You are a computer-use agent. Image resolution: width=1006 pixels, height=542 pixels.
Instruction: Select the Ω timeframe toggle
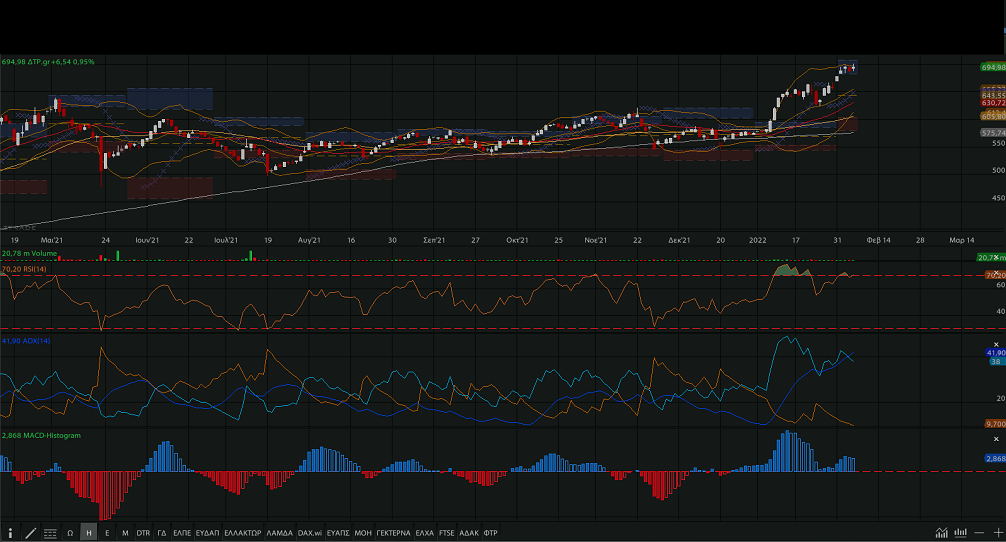pos(70,533)
